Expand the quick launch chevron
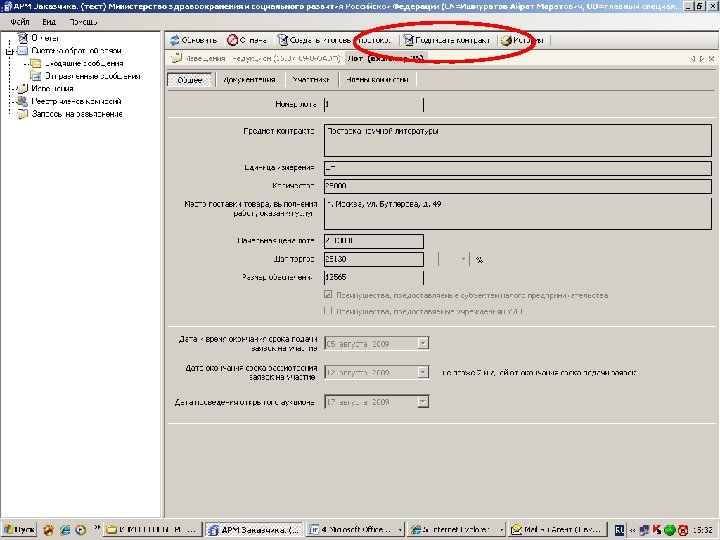Screen dimensions: 720x540 point(97,528)
